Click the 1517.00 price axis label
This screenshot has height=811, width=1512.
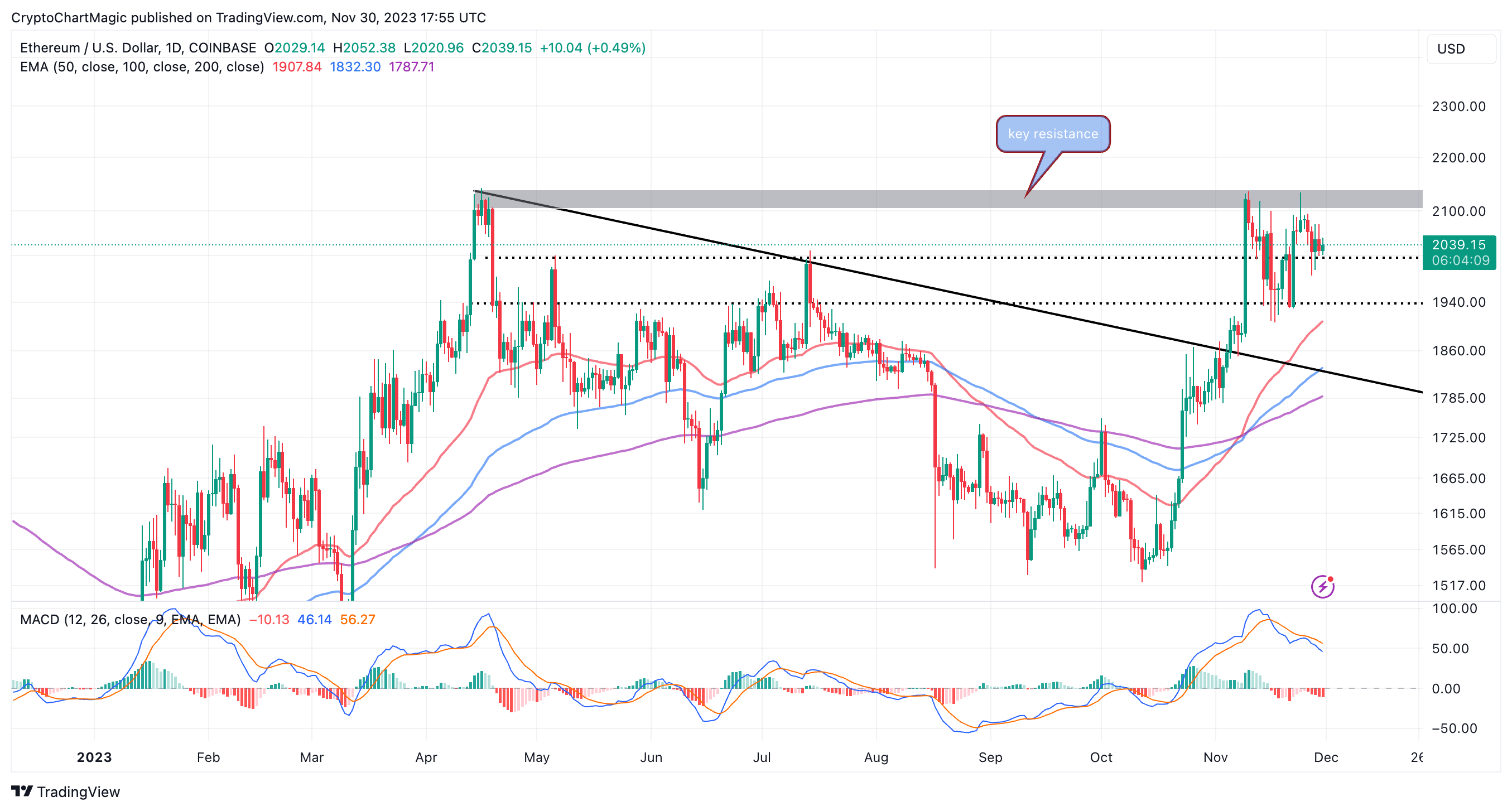tap(1458, 585)
